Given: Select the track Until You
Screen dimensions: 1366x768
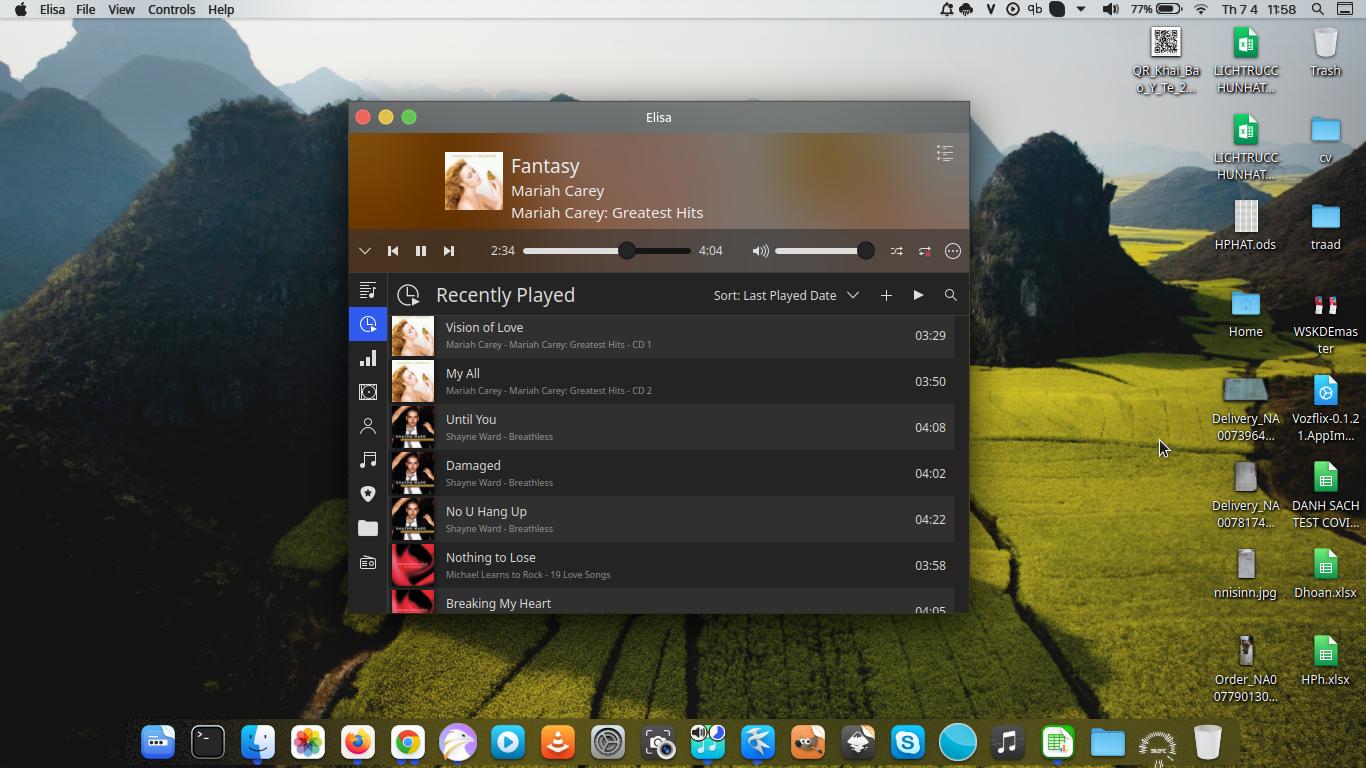Looking at the screenshot, I should point(671,427).
